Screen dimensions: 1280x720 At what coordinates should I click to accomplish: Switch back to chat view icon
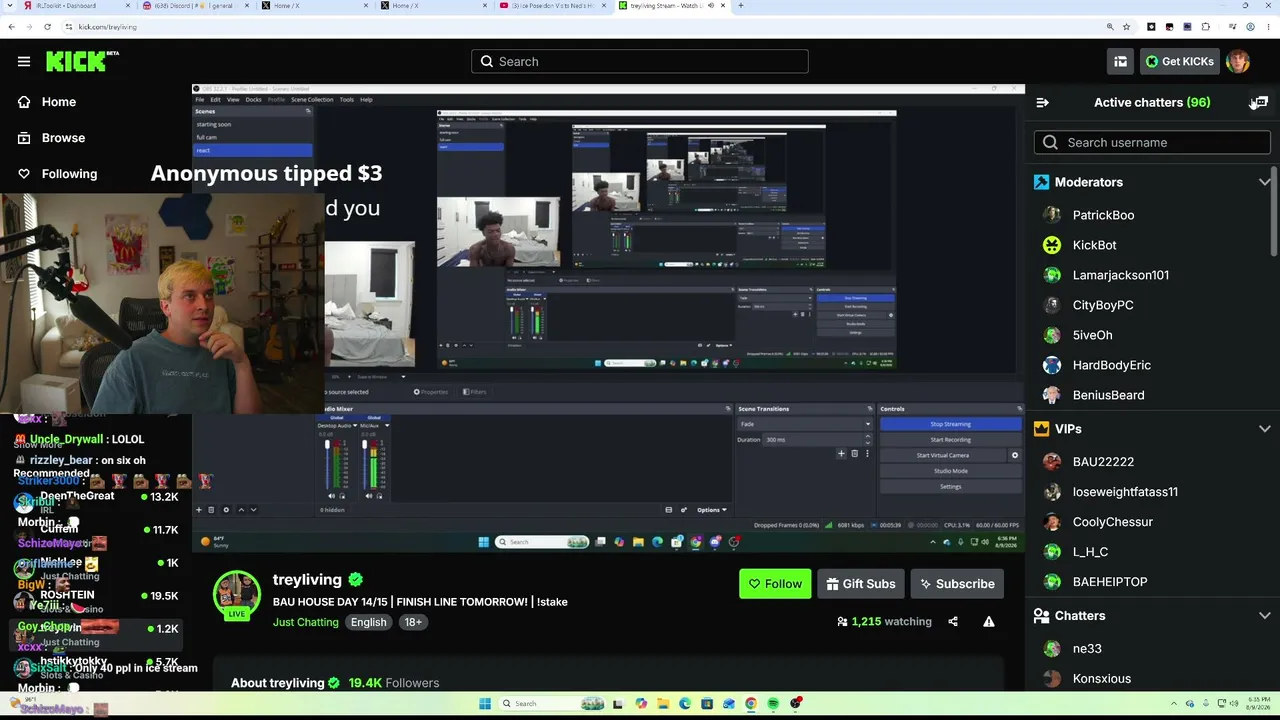[x=1261, y=102]
